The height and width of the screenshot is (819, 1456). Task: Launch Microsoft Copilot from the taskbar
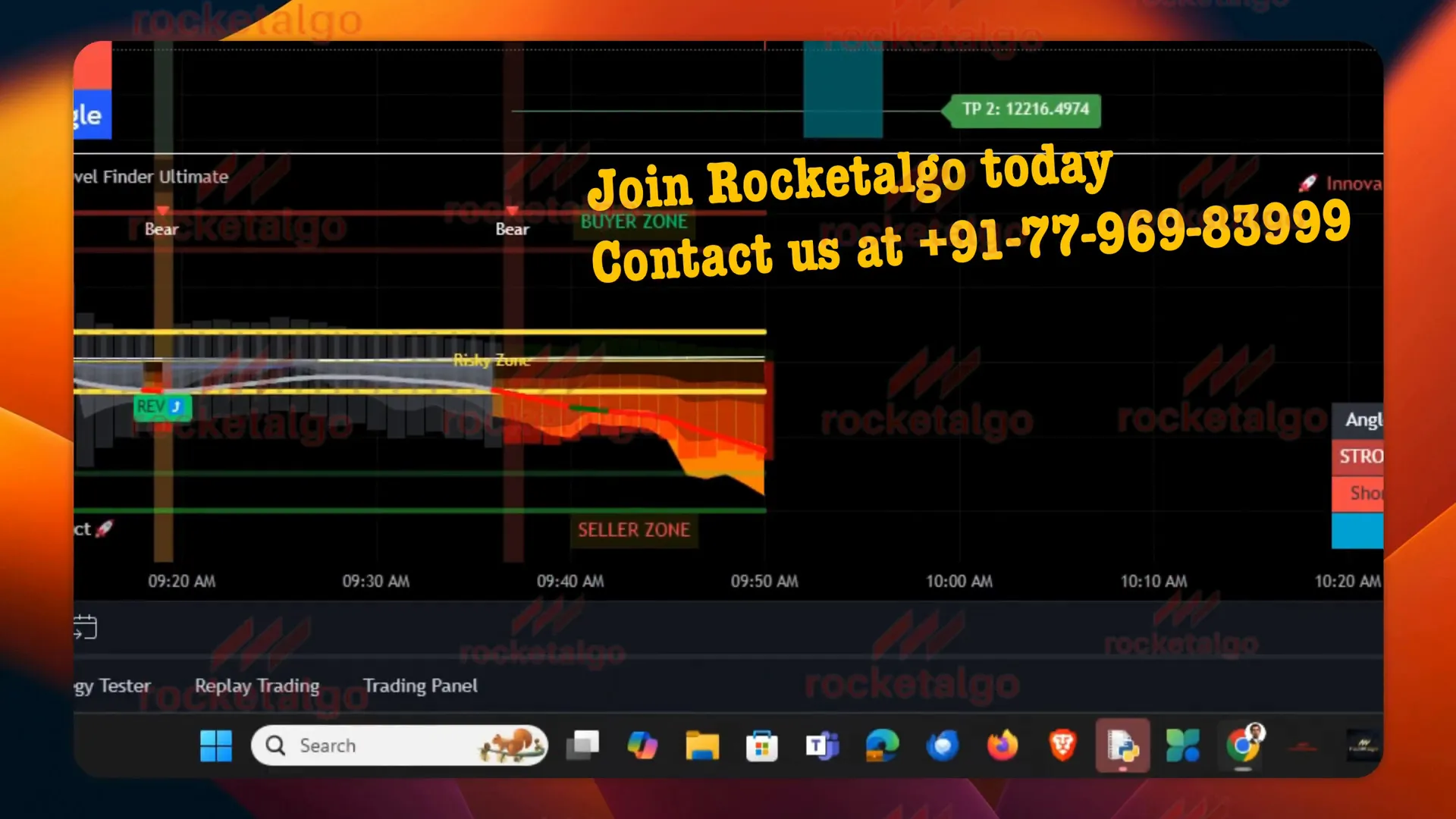[642, 746]
